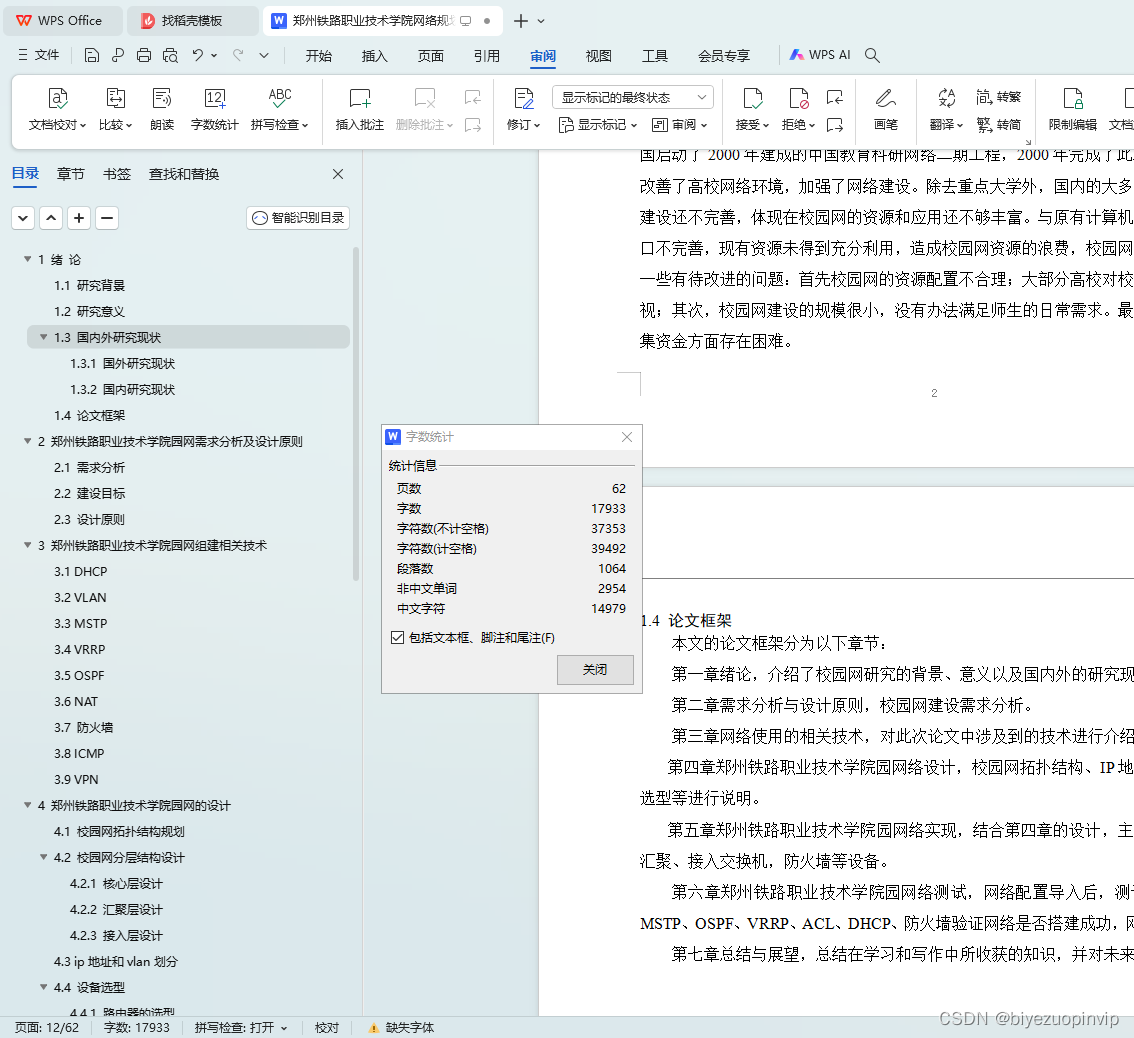Viewport: 1134px width, 1038px height.
Task: Open 字数统计 word count in the ribbon
Action: click(214, 109)
